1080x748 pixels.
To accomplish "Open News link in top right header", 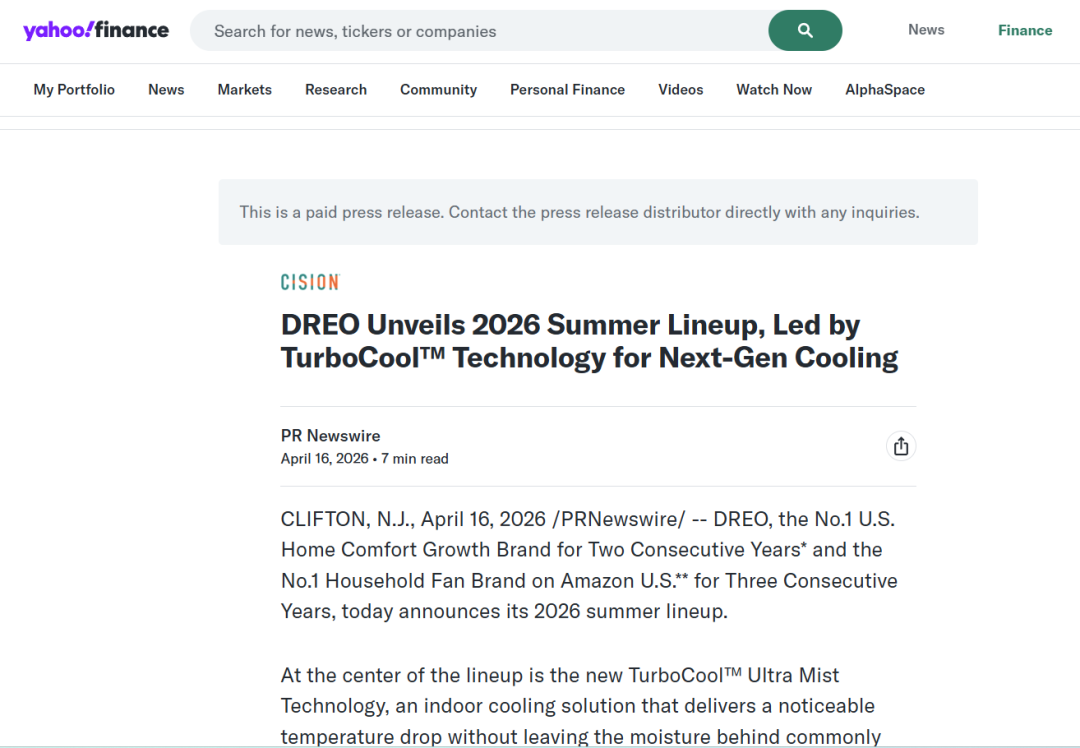I will tap(926, 30).
